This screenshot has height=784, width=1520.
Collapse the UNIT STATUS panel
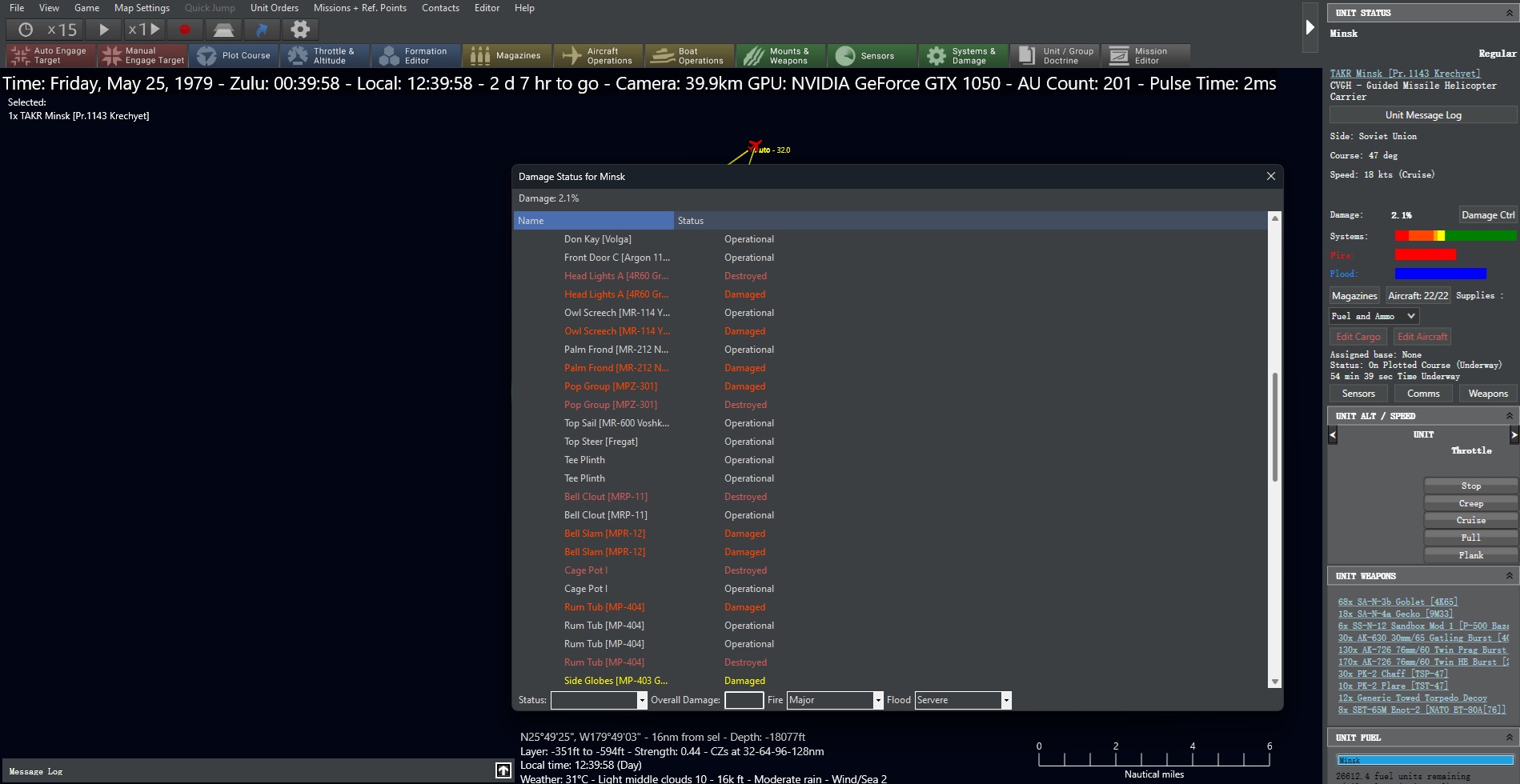(1509, 13)
